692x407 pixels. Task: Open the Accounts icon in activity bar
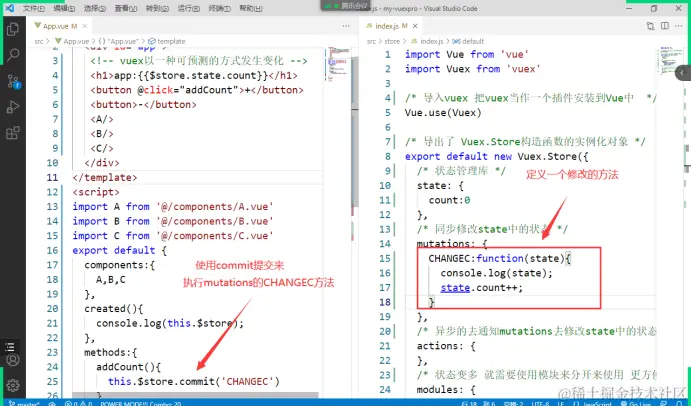point(13,360)
